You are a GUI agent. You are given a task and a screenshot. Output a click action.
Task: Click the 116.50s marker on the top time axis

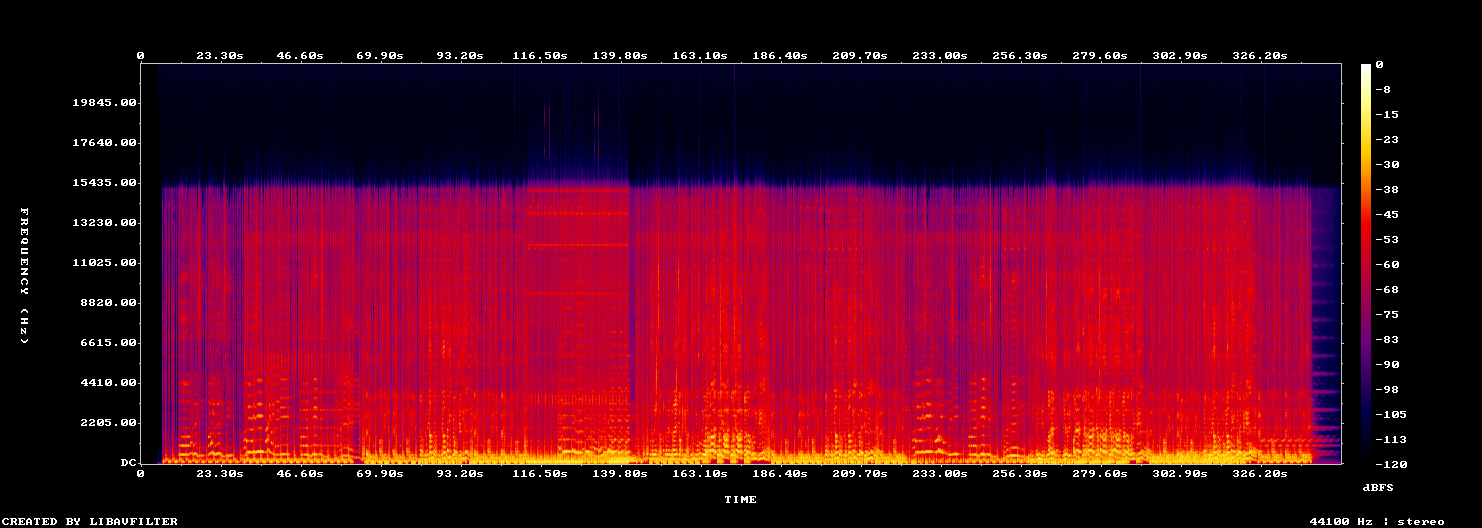coord(539,56)
